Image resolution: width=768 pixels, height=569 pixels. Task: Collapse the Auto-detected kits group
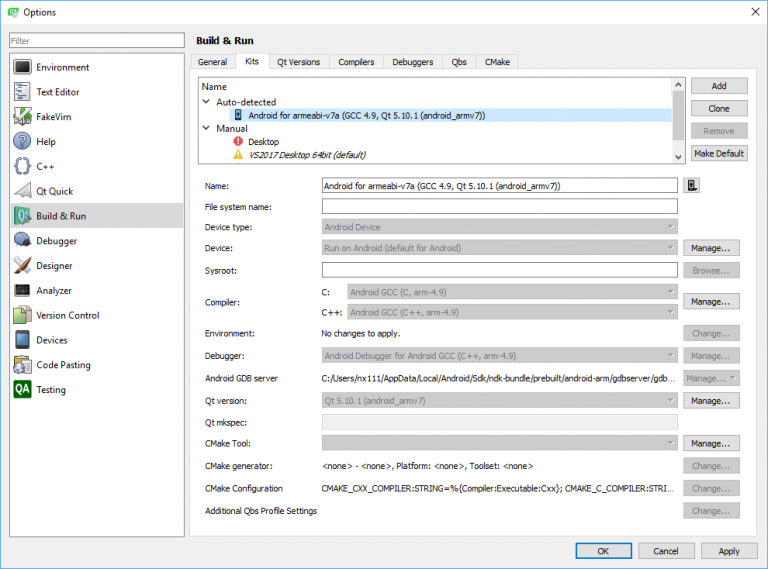206,102
